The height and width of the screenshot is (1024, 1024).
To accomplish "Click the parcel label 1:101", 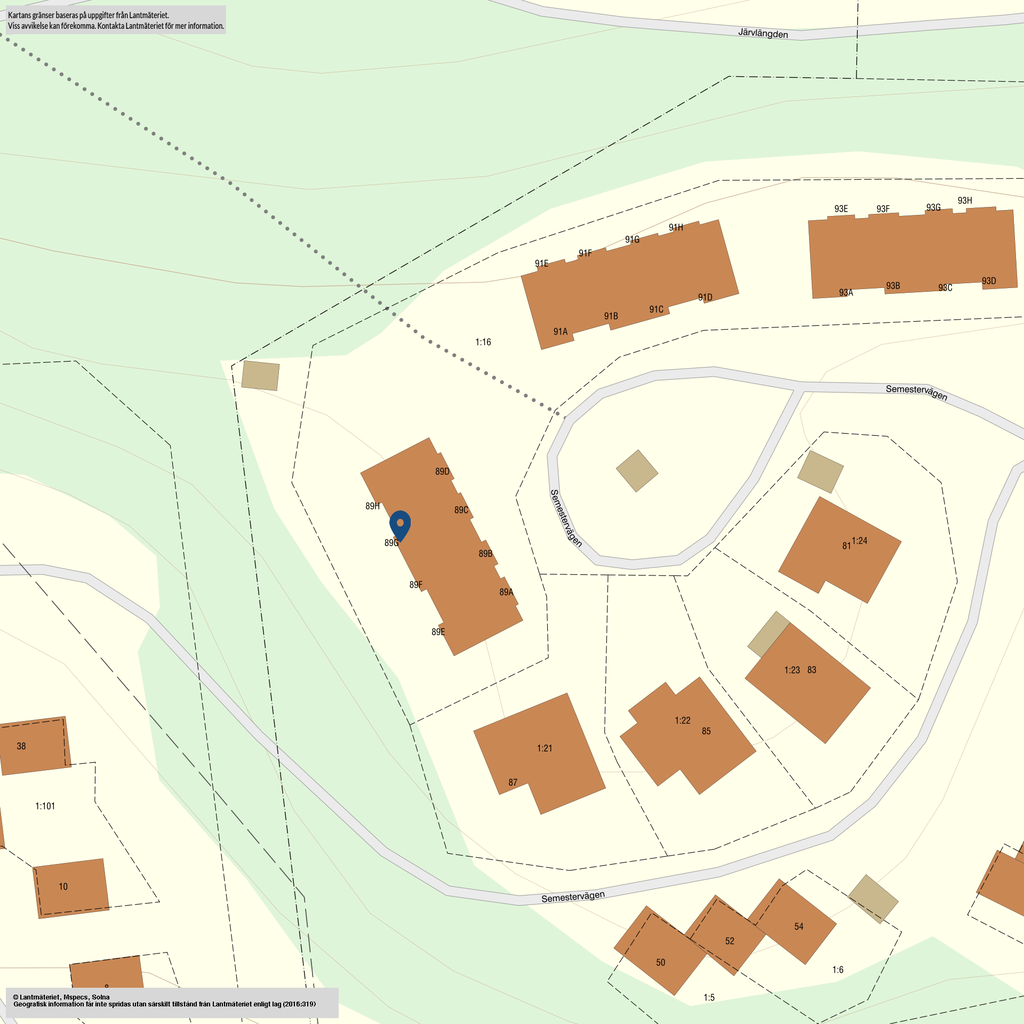I will [45, 806].
